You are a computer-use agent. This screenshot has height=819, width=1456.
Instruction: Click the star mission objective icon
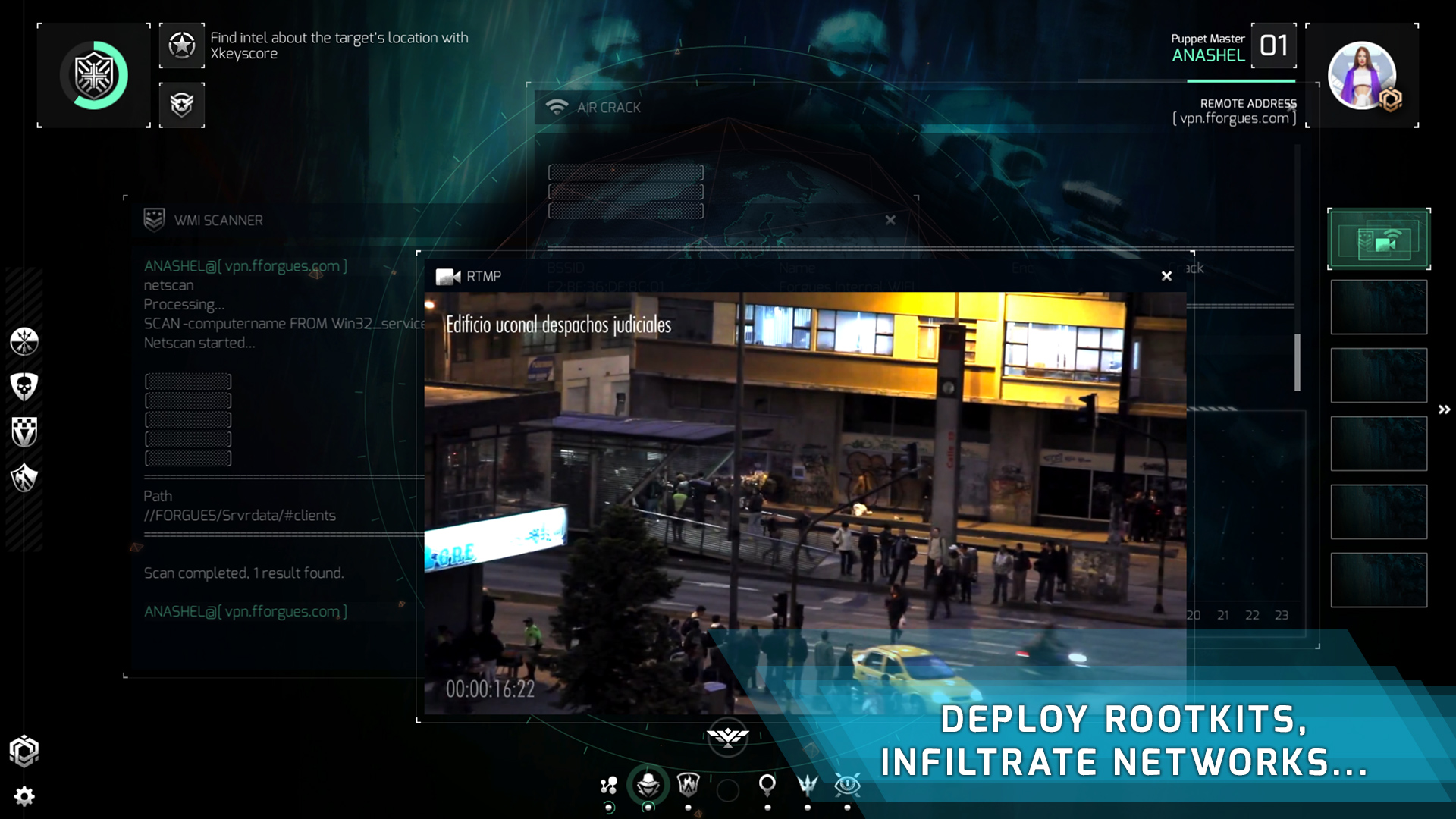click(x=182, y=45)
